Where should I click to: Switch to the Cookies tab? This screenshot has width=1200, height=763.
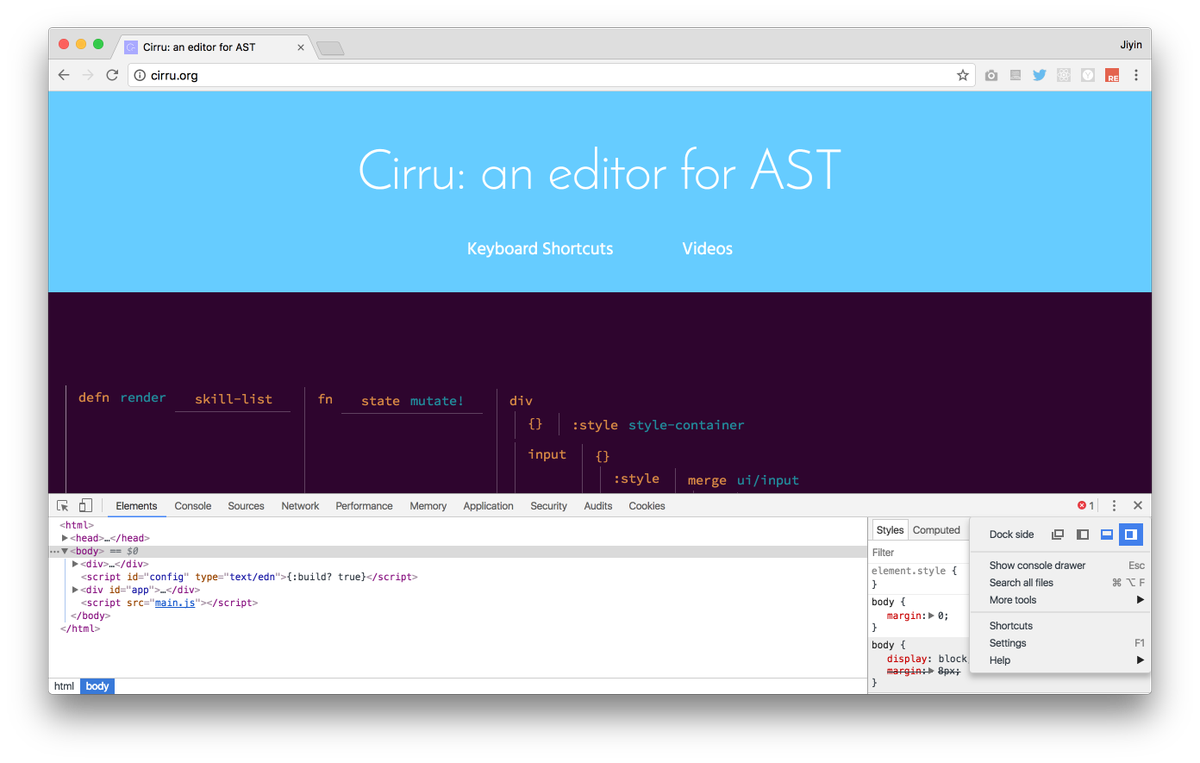pyautogui.click(x=647, y=506)
